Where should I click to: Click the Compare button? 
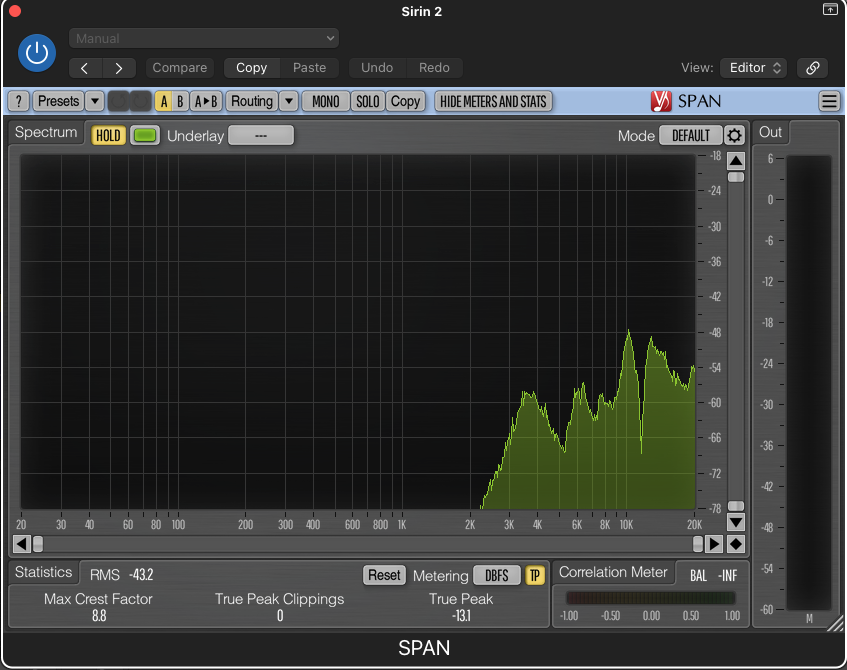click(180, 68)
